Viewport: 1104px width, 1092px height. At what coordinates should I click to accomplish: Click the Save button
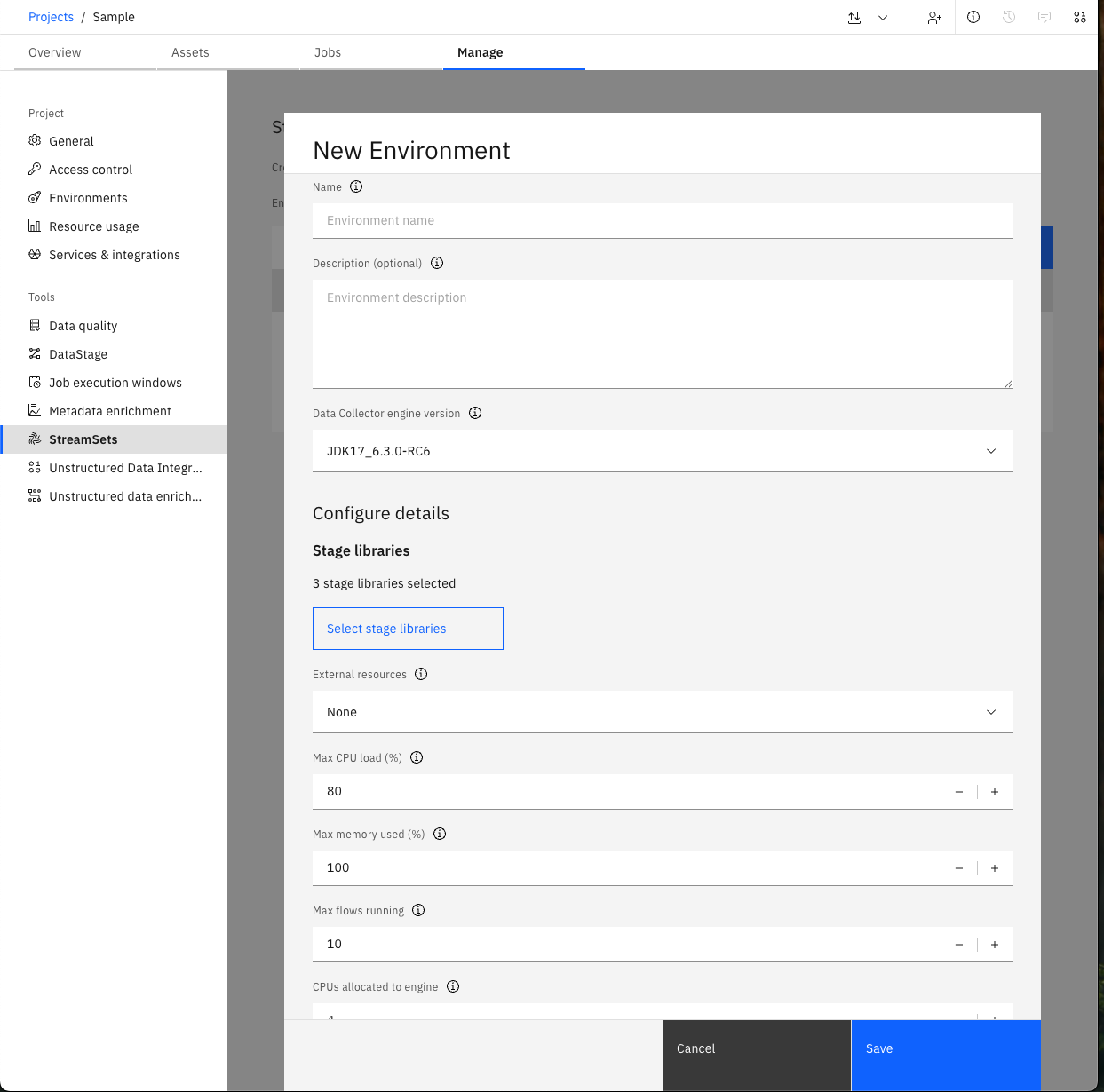click(946, 1056)
